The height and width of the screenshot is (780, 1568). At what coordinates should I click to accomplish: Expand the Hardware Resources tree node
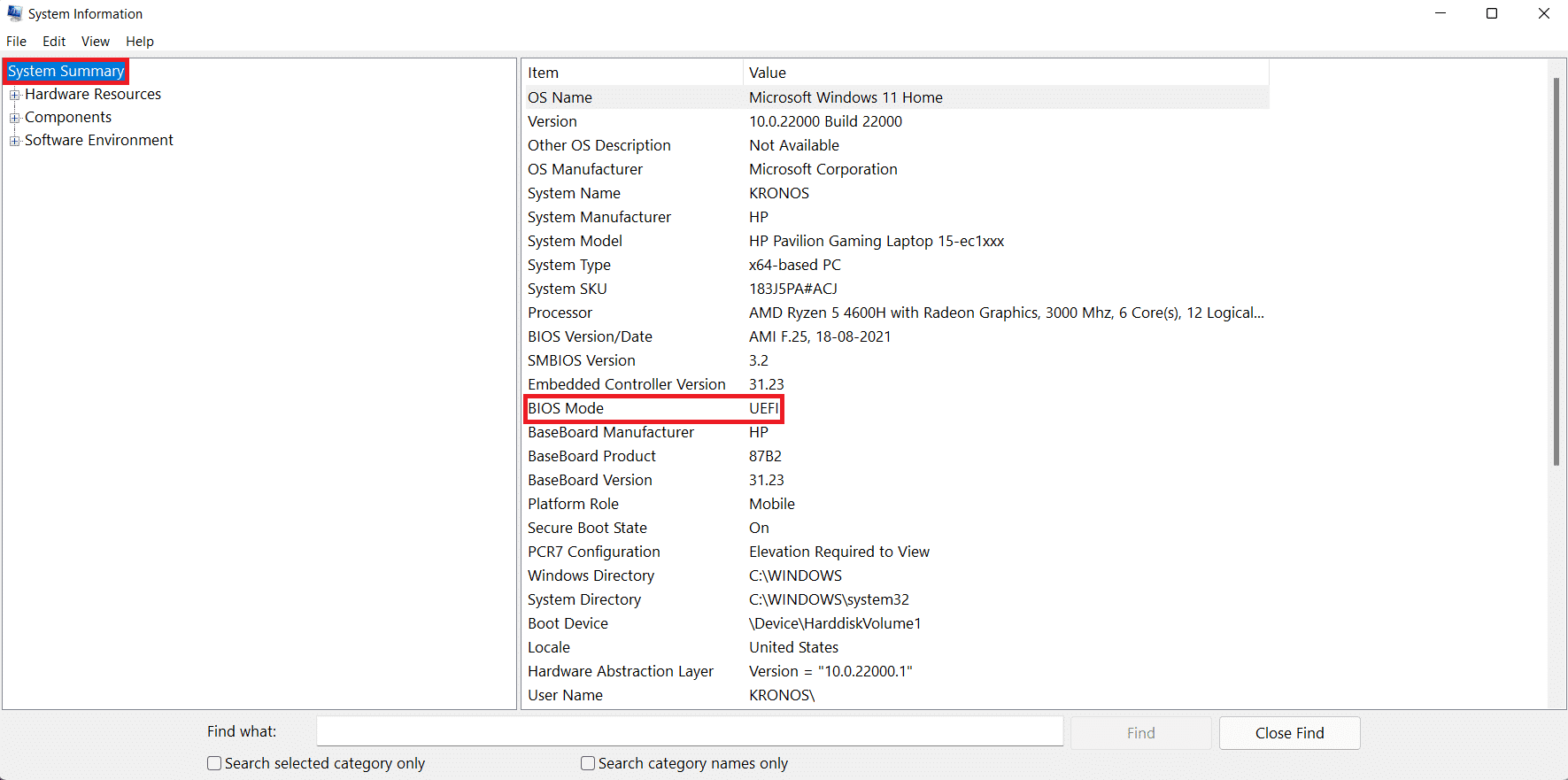(x=14, y=95)
